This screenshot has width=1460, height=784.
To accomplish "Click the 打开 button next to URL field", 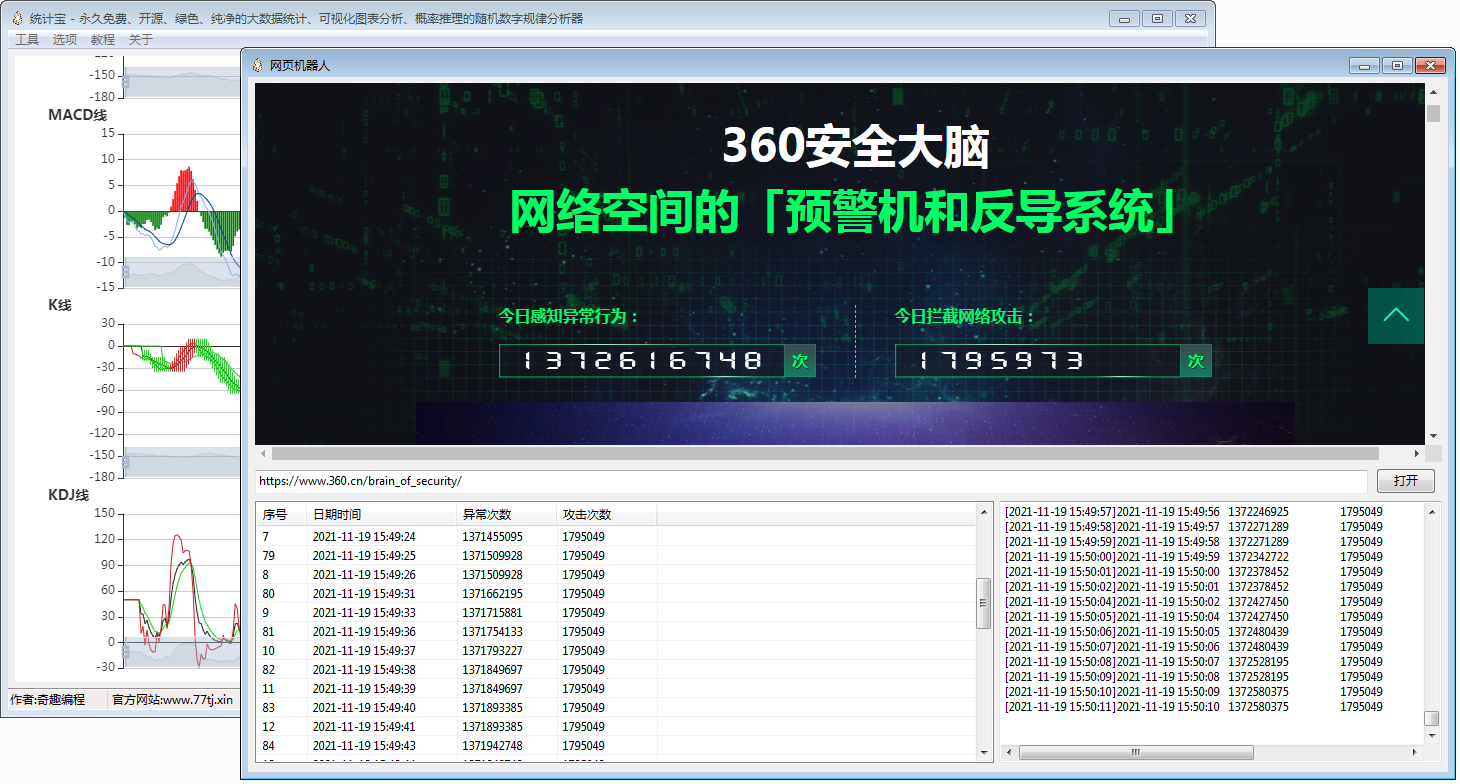I will pos(1406,480).
